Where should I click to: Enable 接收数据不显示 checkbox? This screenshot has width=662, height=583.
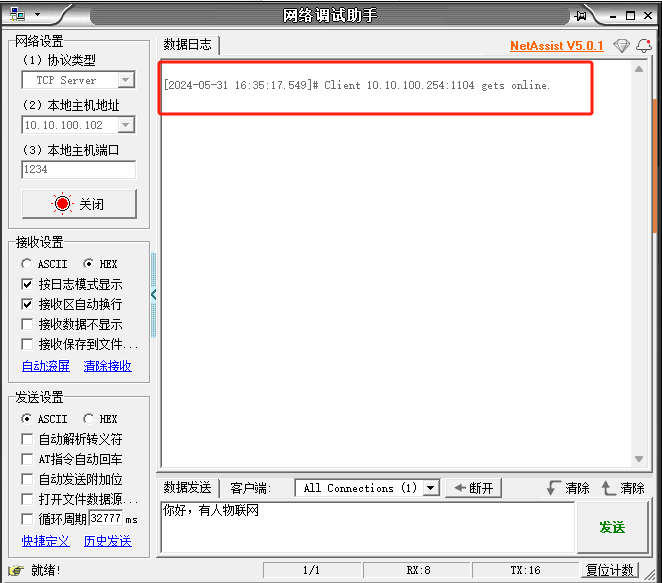coord(27,324)
